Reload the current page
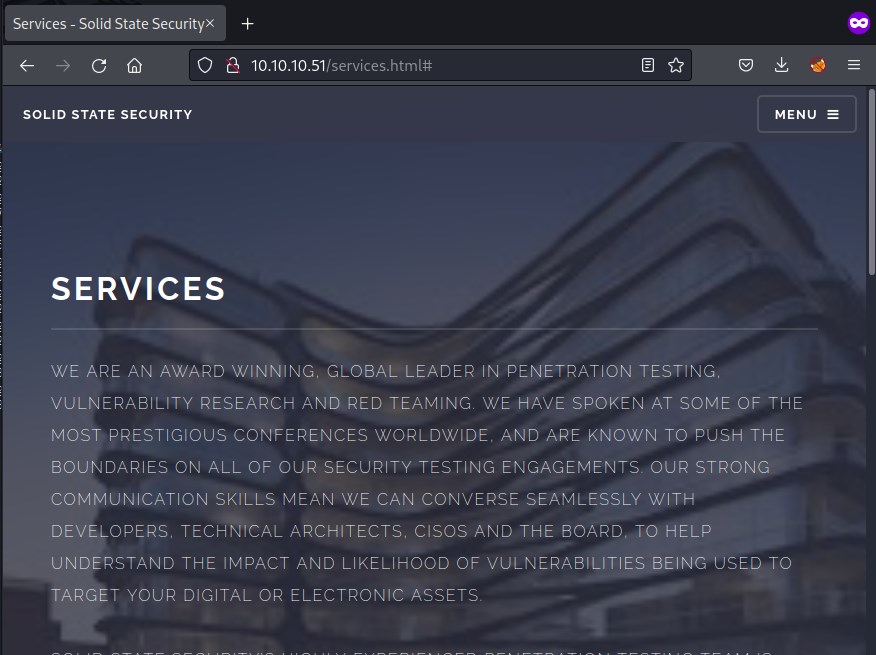This screenshot has height=655, width=876. (x=99, y=66)
